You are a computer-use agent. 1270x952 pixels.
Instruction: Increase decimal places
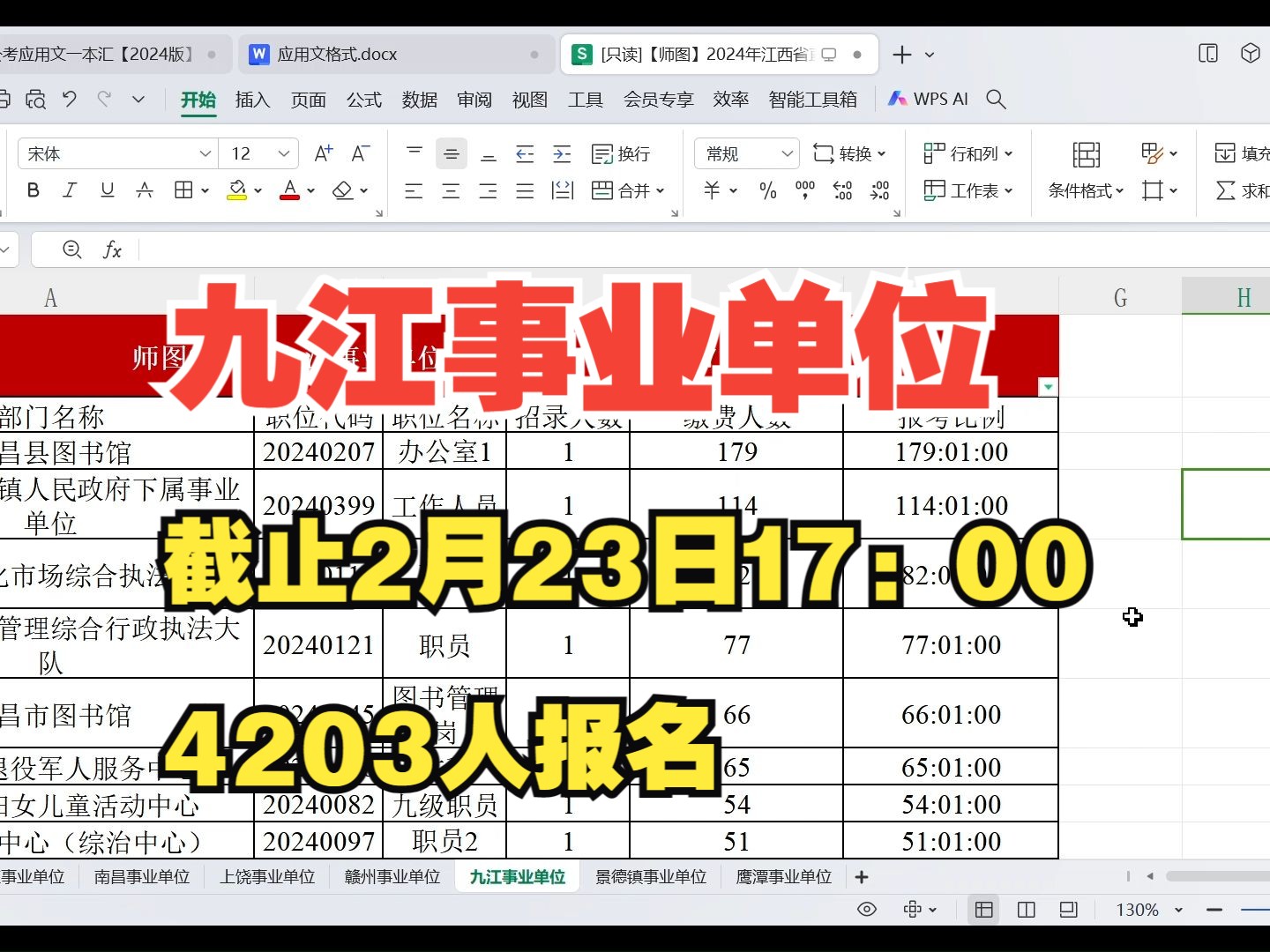[x=842, y=190]
